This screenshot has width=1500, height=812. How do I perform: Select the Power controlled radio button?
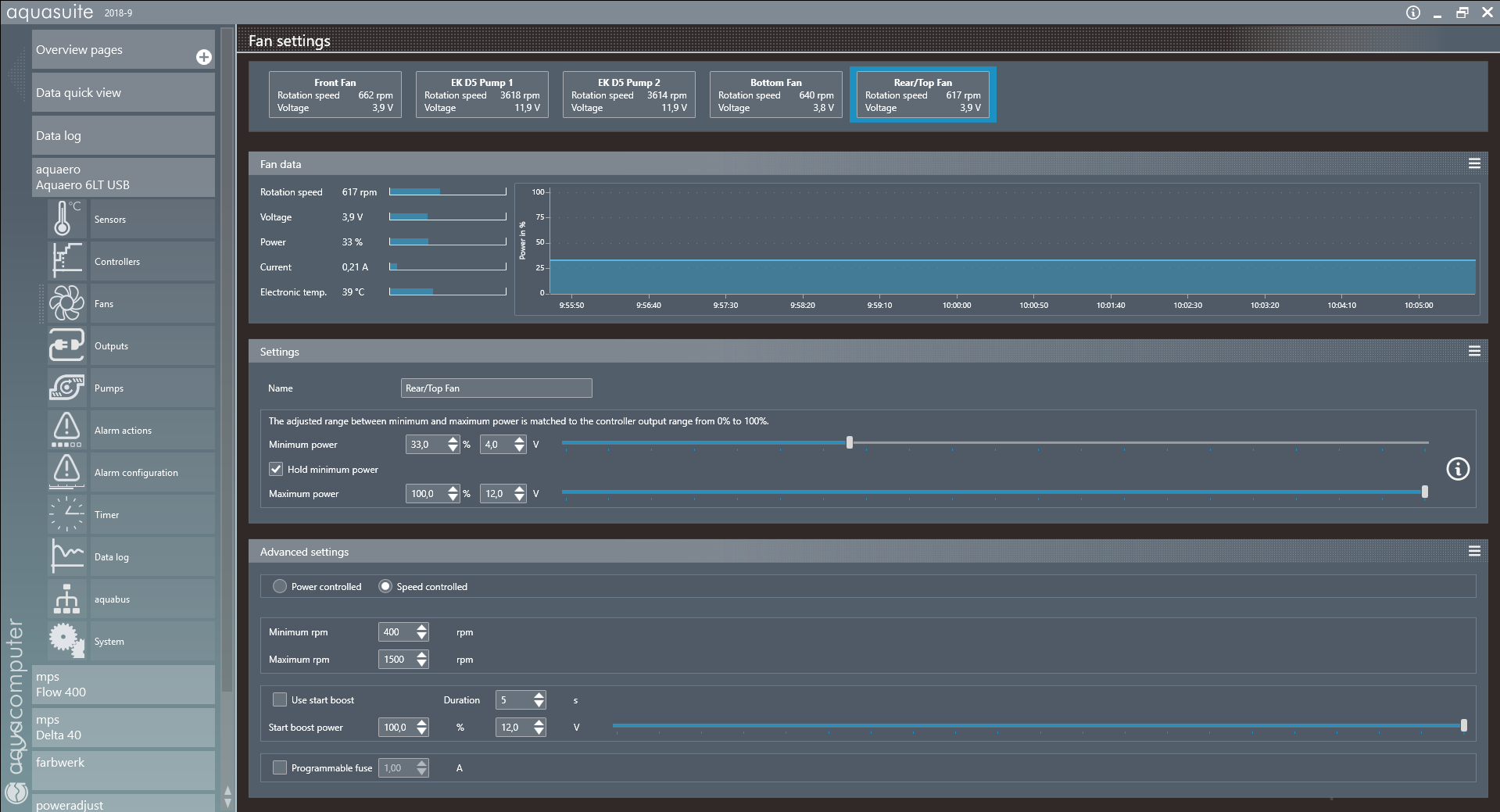[280, 586]
